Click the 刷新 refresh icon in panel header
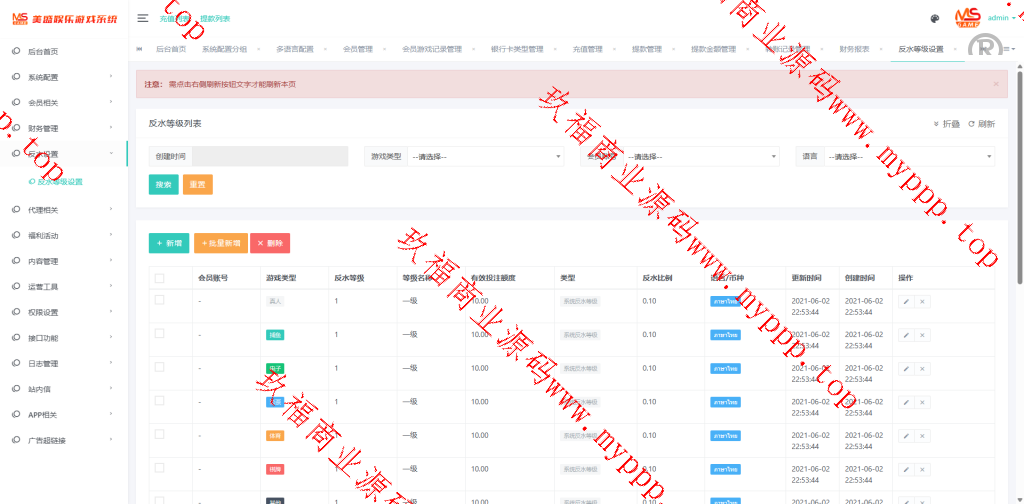Image resolution: width=1024 pixels, height=504 pixels. 980,124
